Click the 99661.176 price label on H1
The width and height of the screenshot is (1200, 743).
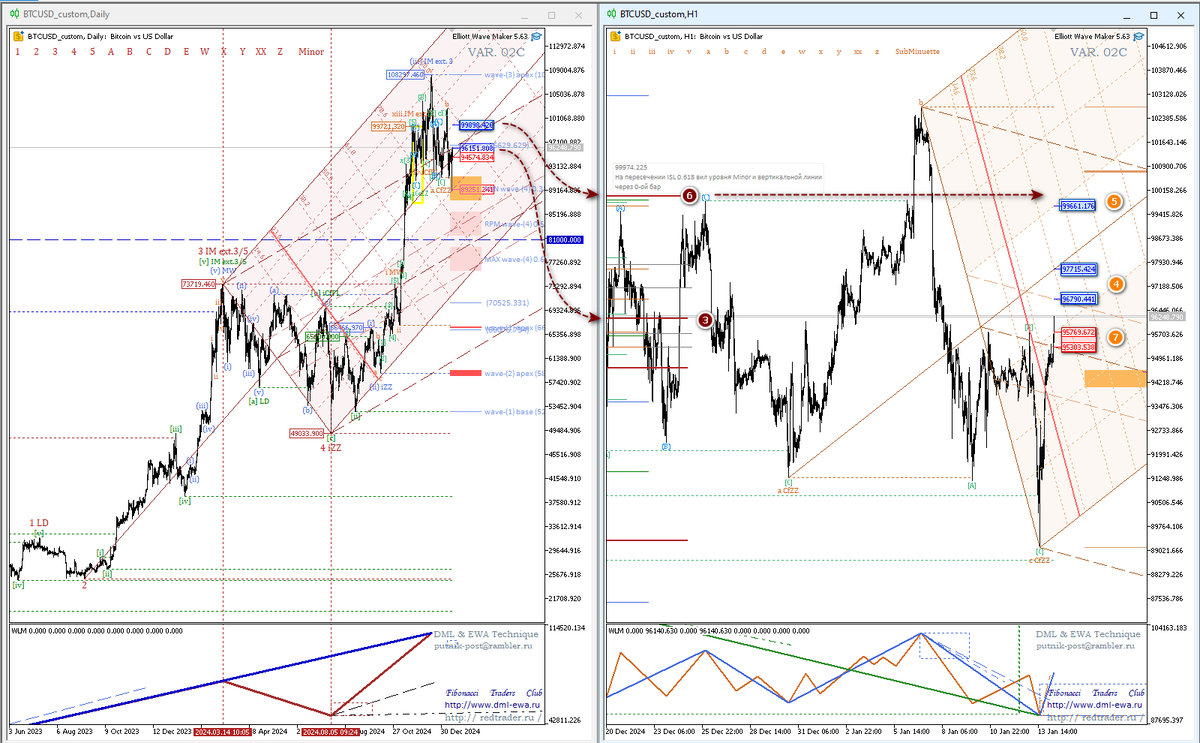(1079, 205)
